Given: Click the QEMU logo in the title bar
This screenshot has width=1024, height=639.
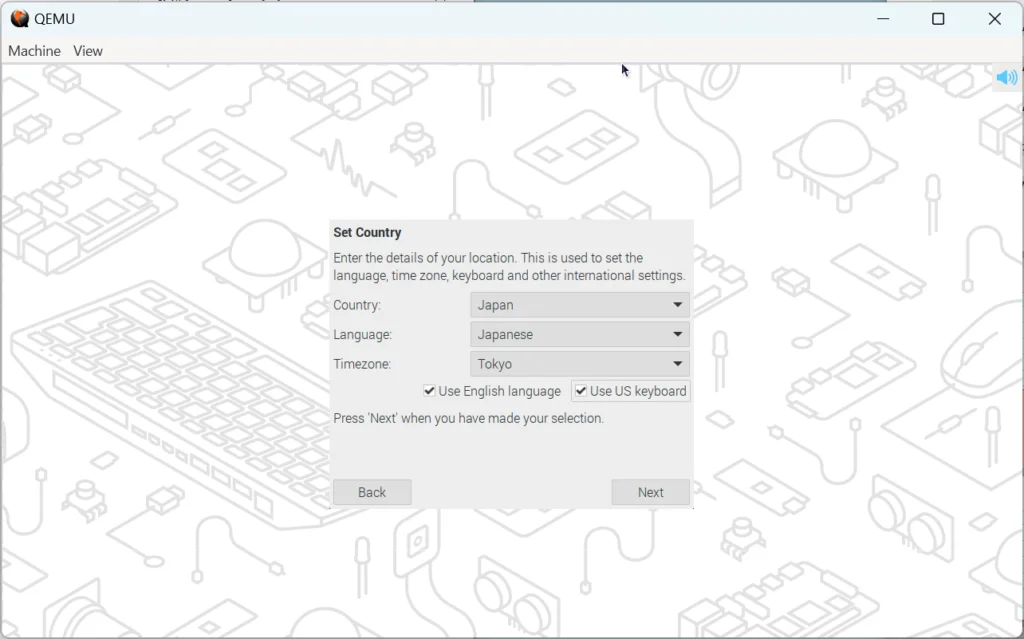Looking at the screenshot, I should pos(19,19).
